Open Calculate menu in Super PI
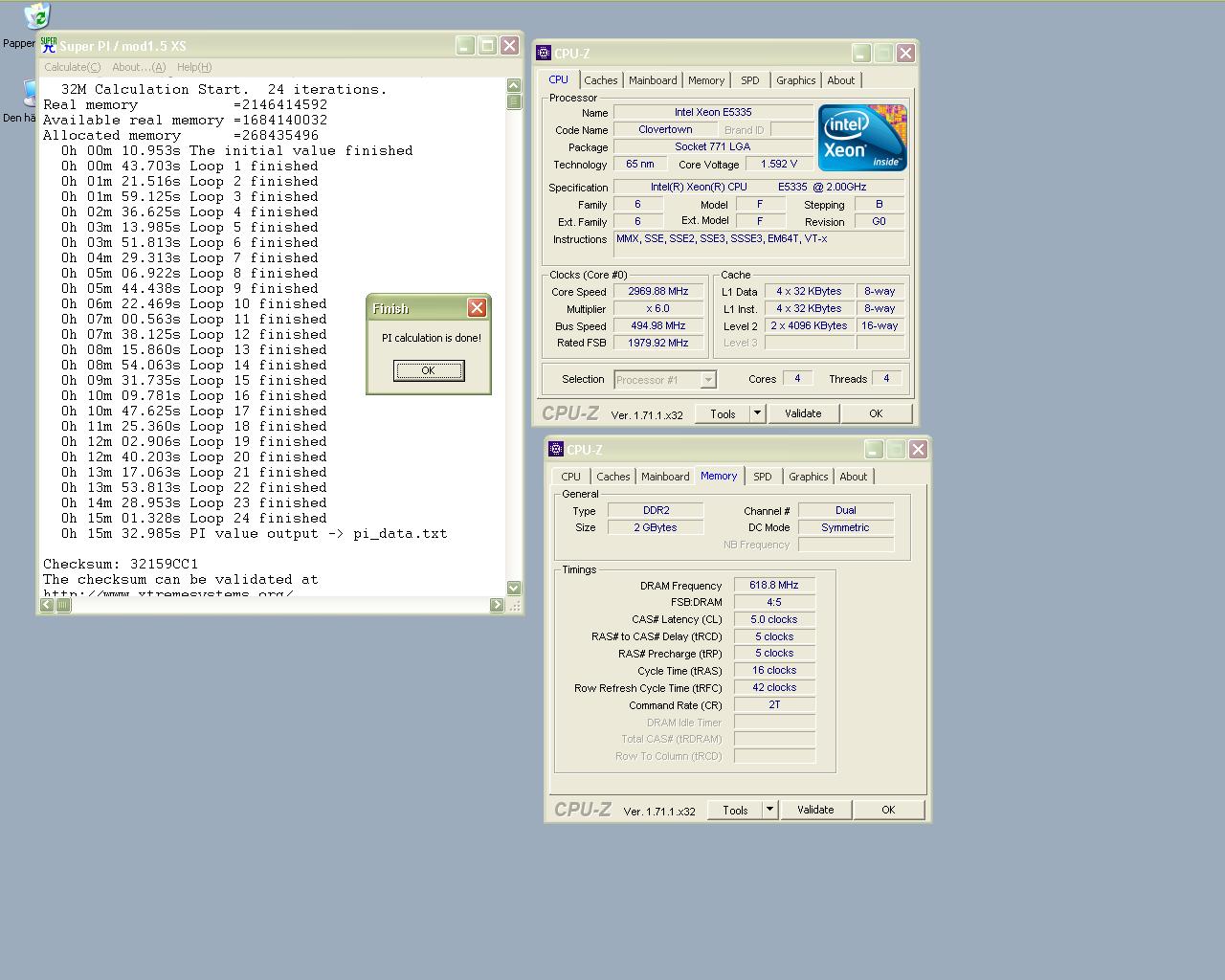 point(72,67)
